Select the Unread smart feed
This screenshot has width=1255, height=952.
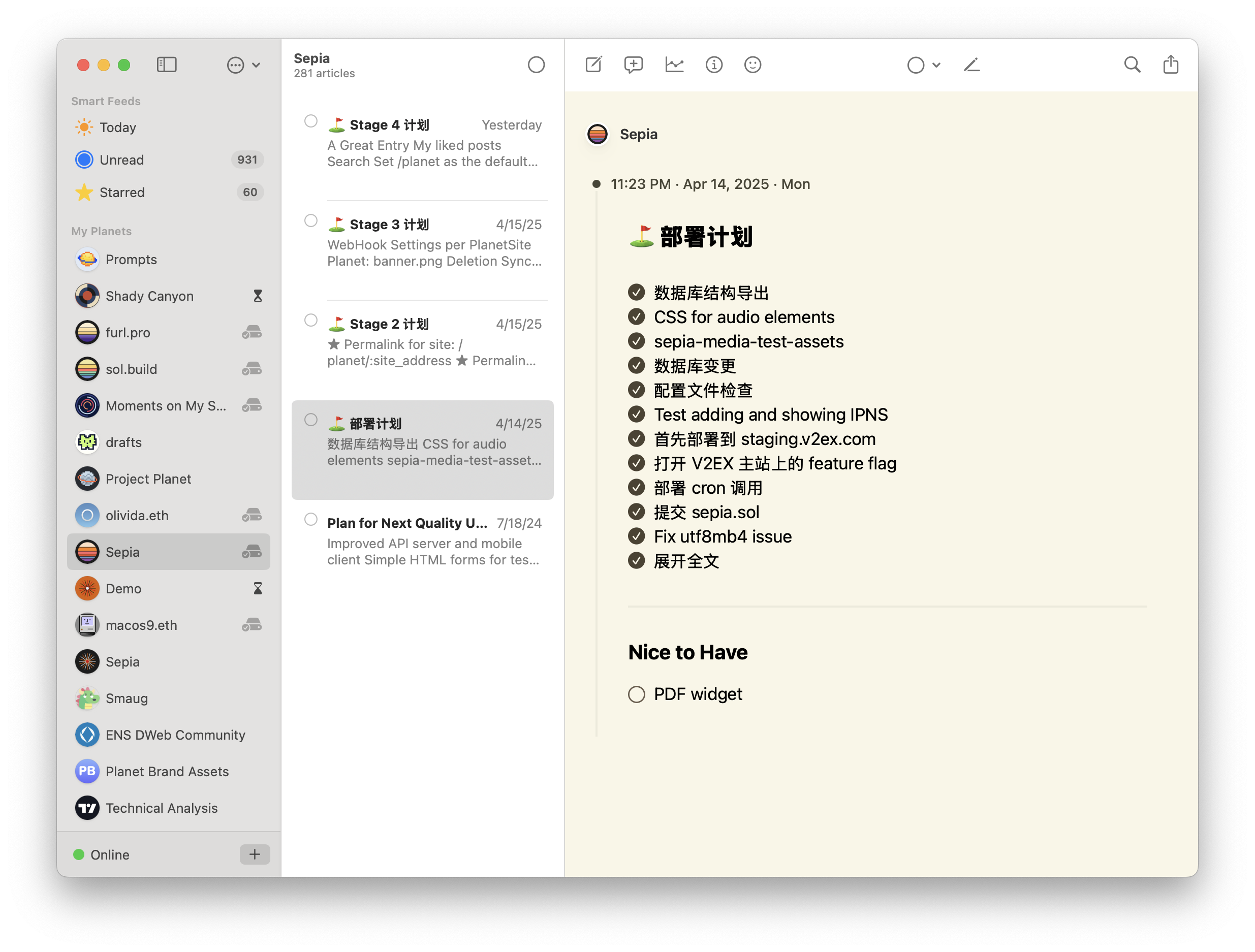point(122,160)
